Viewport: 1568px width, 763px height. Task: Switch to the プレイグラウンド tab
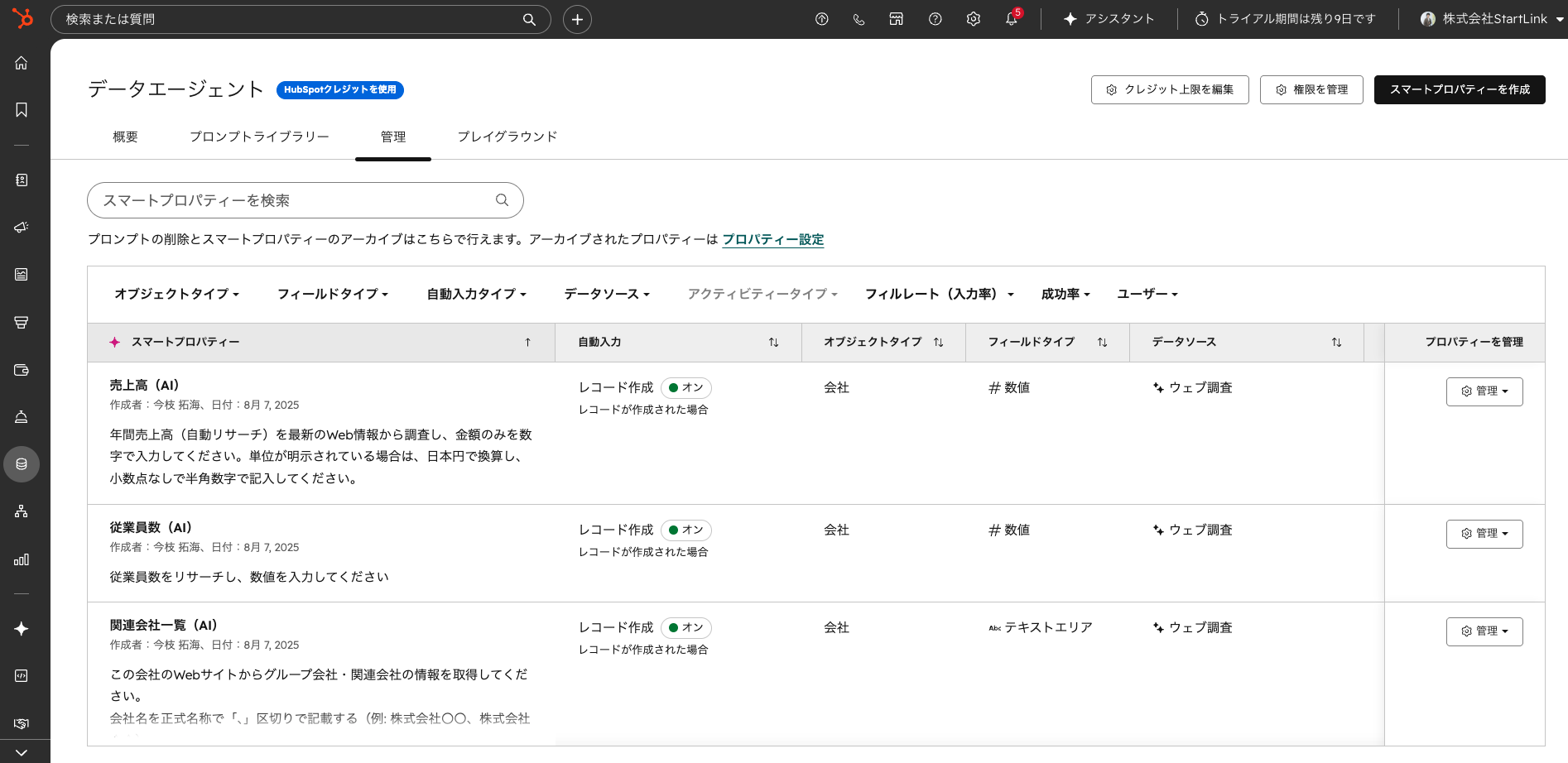pos(507,137)
